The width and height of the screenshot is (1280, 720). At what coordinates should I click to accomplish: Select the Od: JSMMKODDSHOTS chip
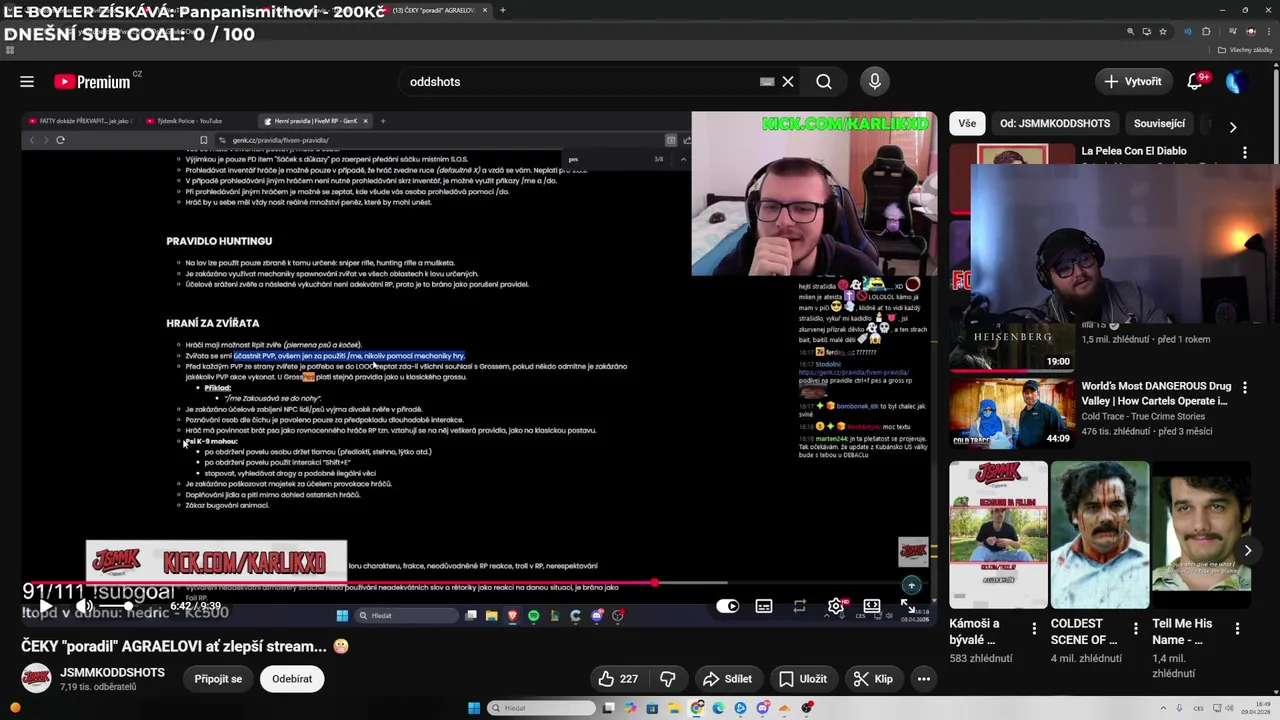(x=1055, y=123)
